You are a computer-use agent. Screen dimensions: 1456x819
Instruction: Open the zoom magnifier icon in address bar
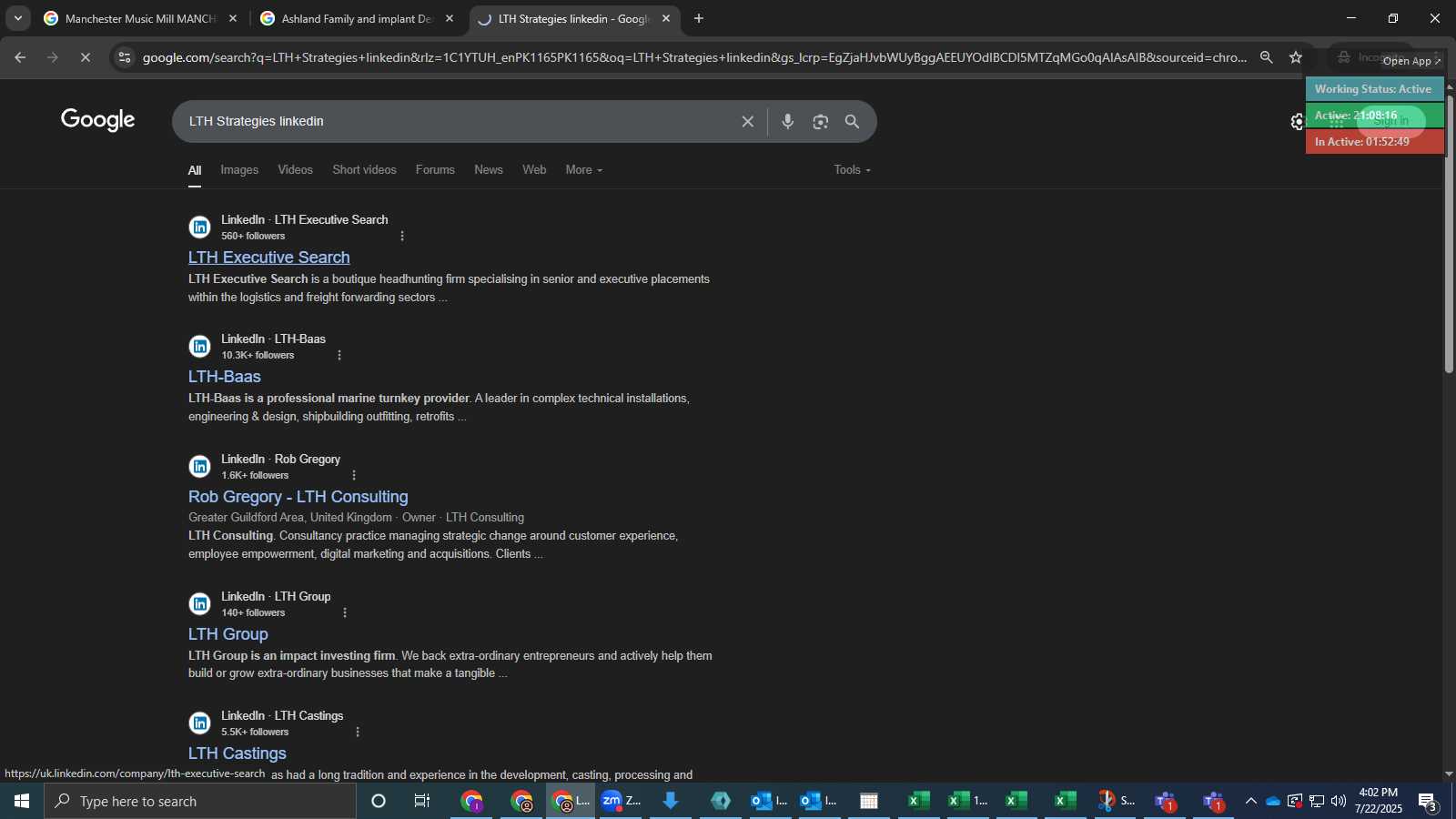[x=1266, y=57]
